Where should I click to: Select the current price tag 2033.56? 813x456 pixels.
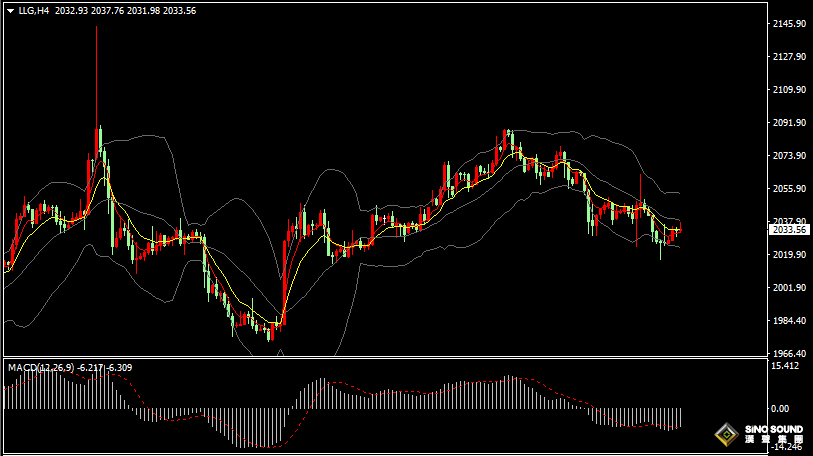tap(791, 230)
